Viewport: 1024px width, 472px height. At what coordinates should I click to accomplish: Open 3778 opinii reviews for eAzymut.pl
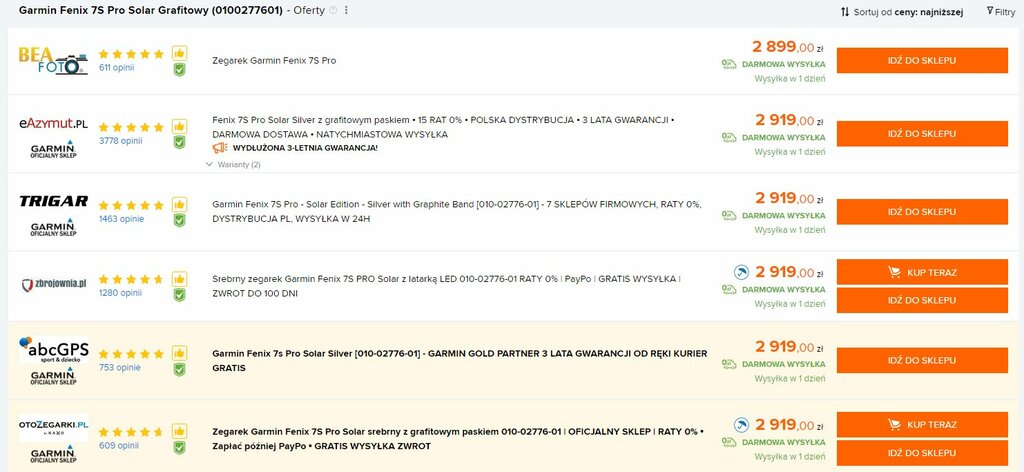(121, 141)
